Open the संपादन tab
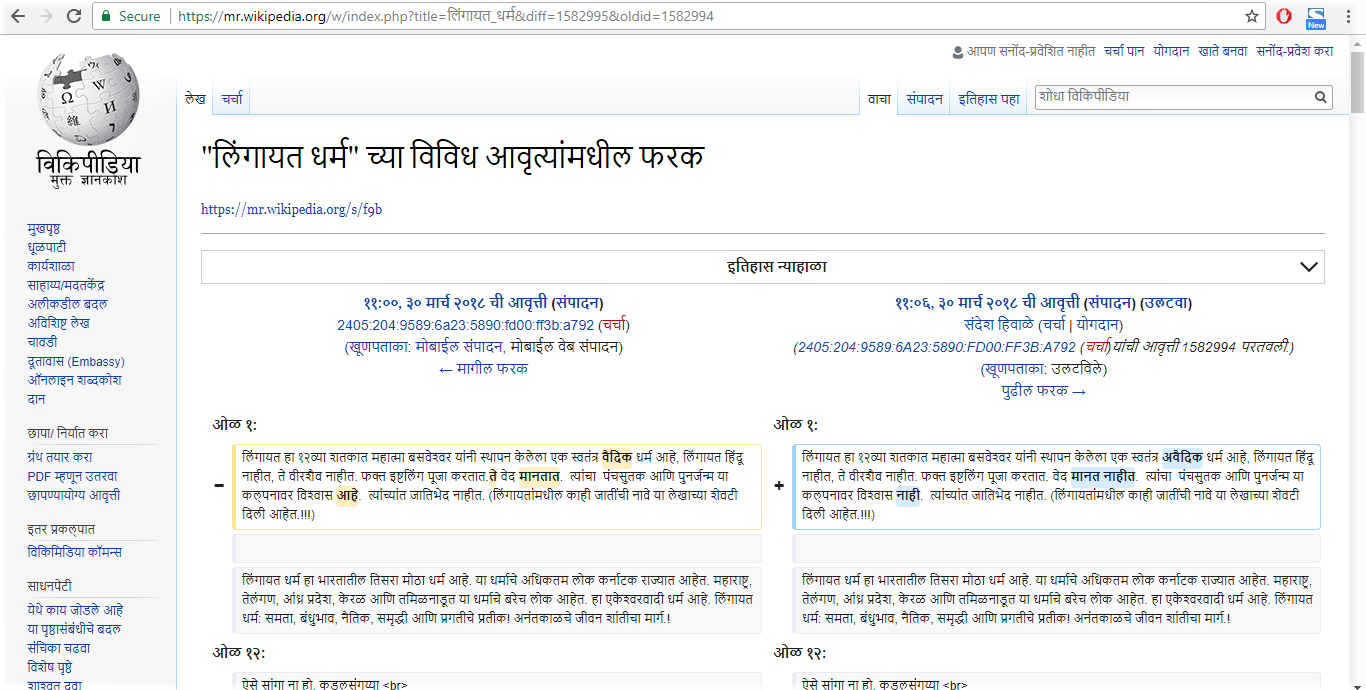Screen dimensions: 1366x690 click(924, 99)
